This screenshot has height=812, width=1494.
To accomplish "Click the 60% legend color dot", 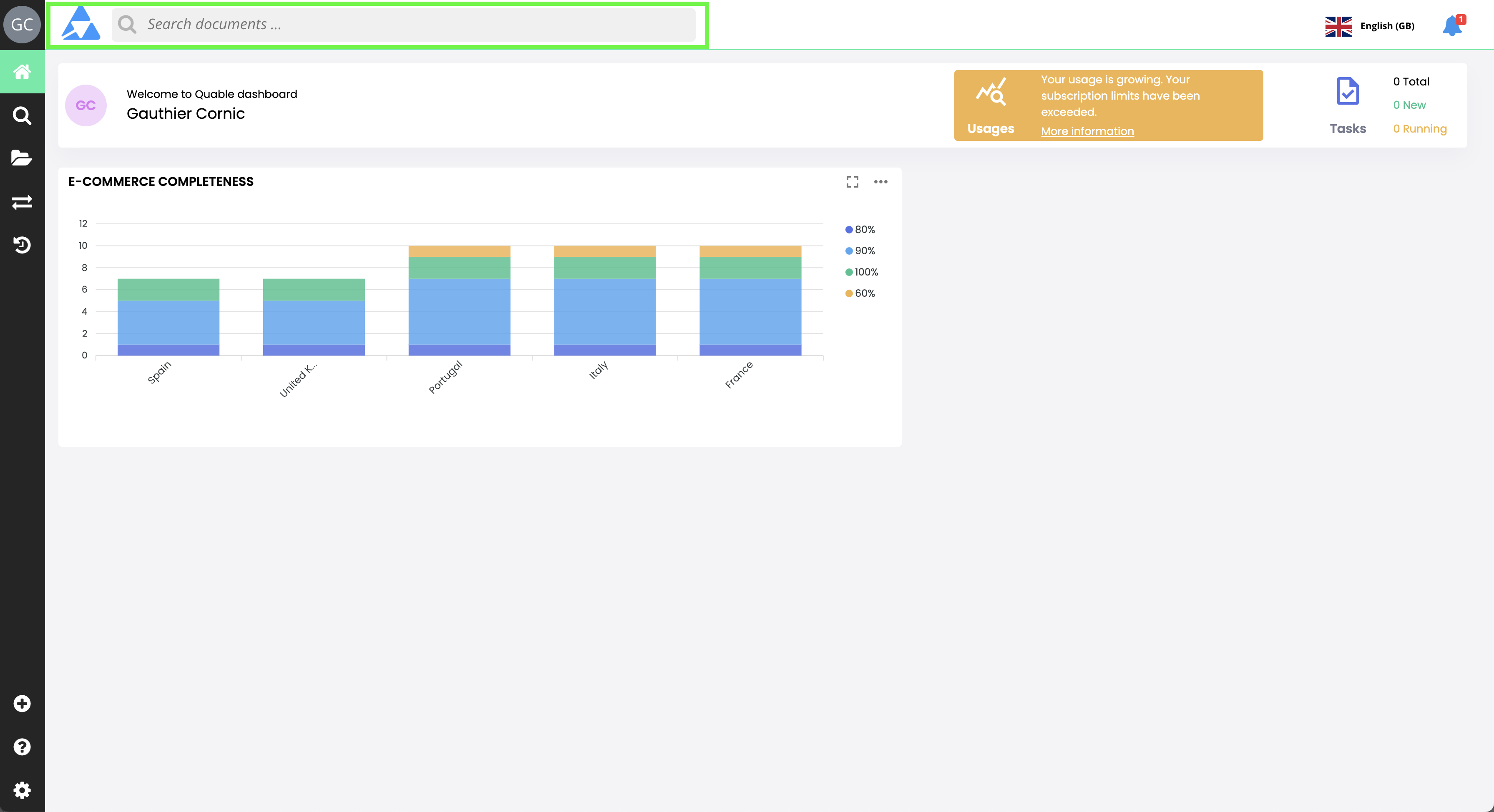I will pos(849,293).
